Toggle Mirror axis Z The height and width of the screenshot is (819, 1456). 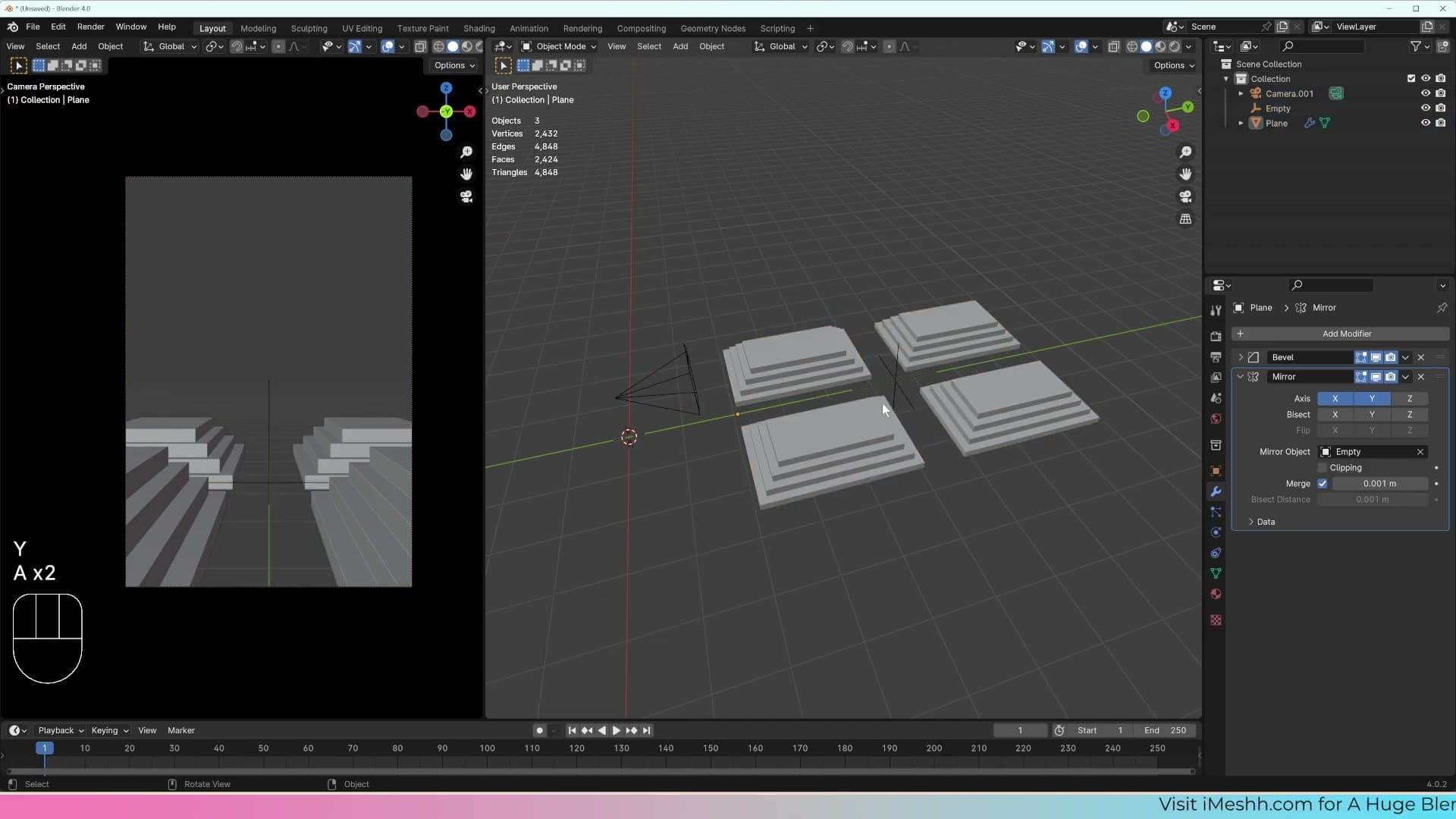click(1410, 399)
